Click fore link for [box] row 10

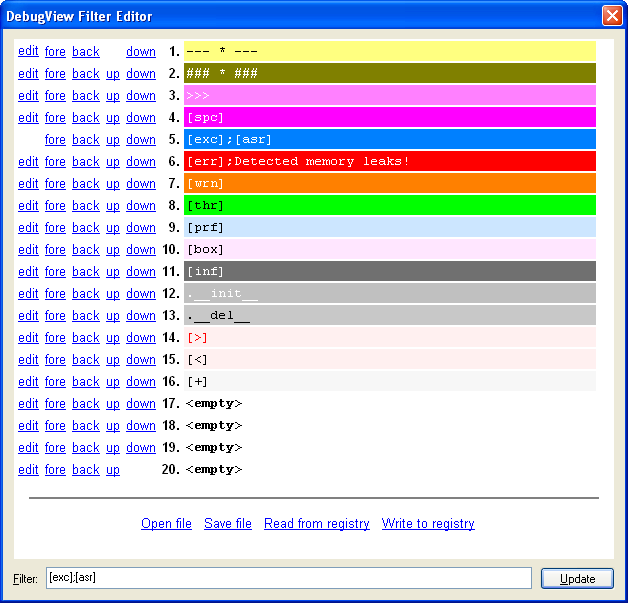(55, 249)
